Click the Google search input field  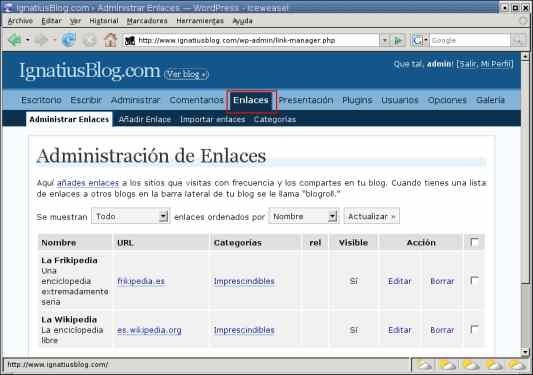[470, 40]
